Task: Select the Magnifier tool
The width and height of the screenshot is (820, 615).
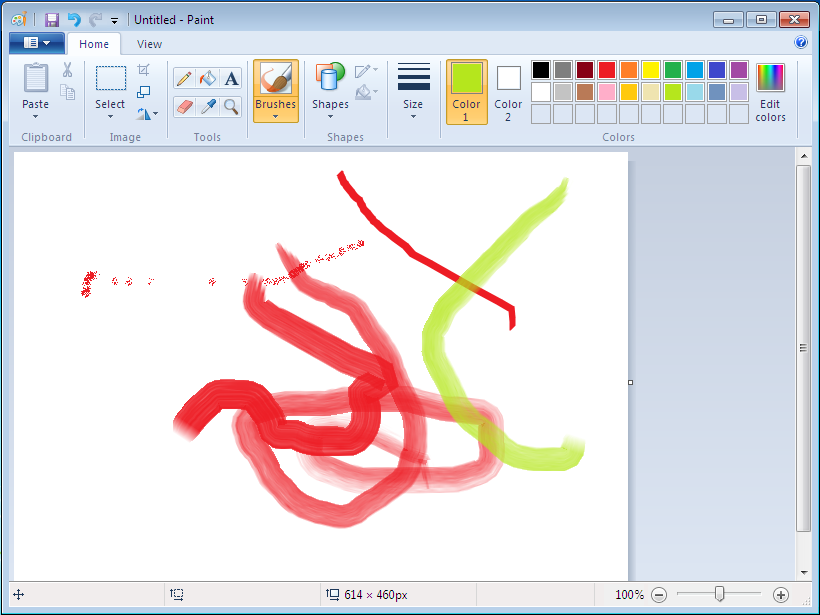Action: tap(232, 106)
